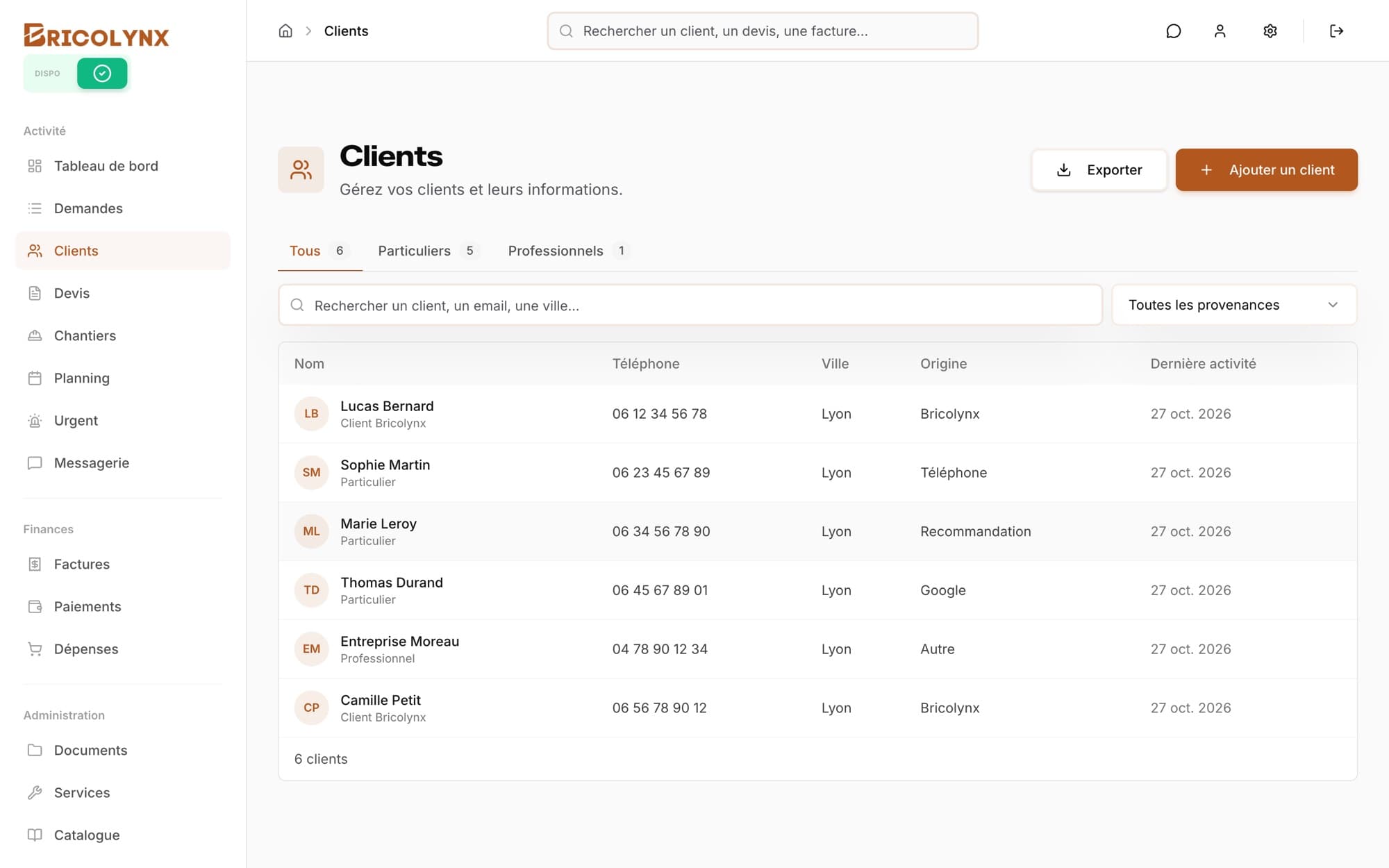
Task: Focus the client, email, ville search field
Action: 690,305
